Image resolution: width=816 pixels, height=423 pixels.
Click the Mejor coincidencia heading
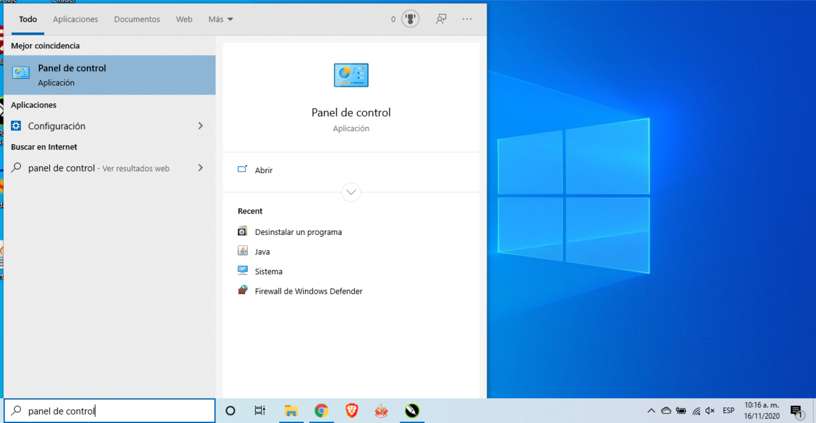(45, 46)
